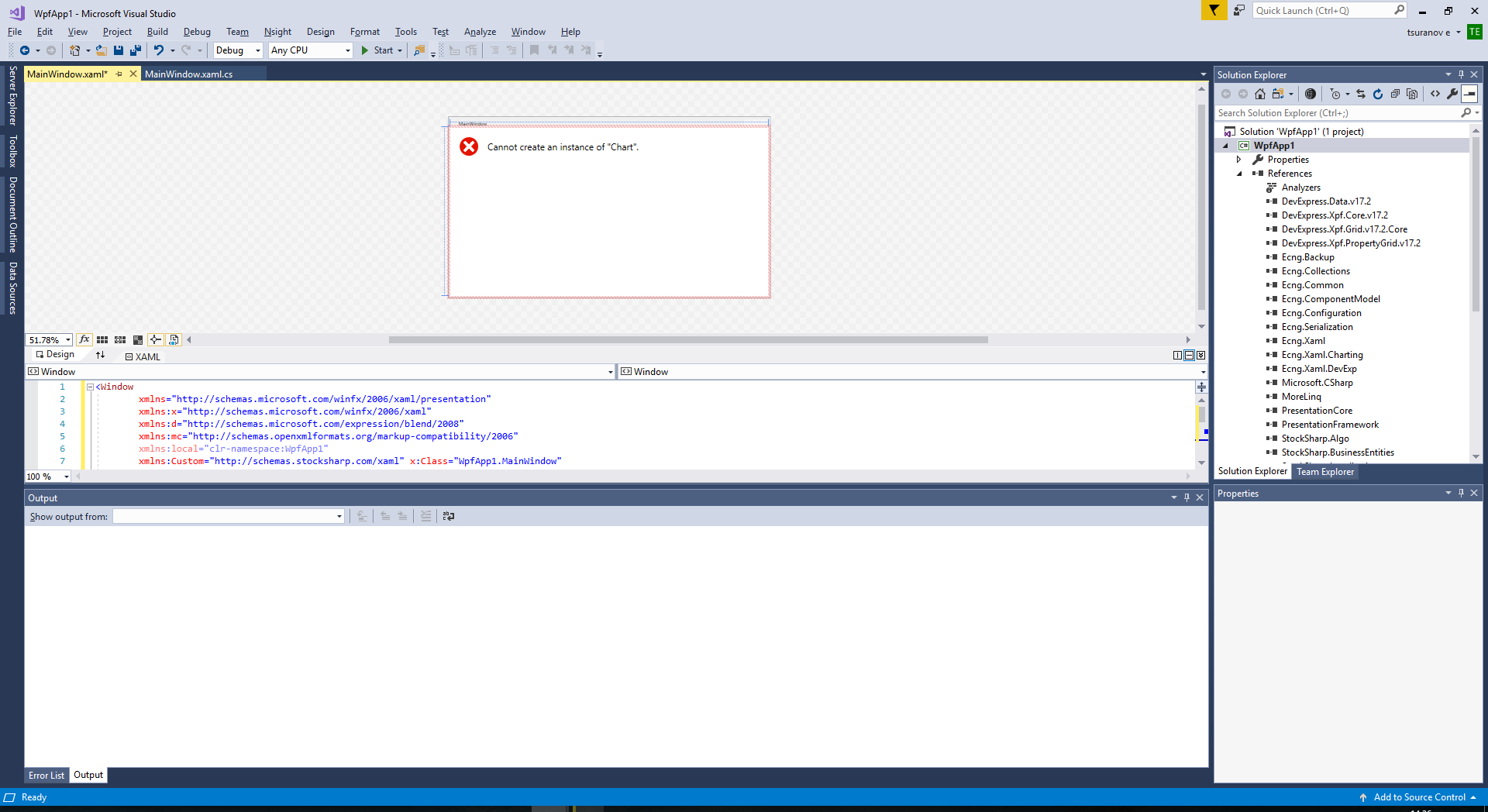The height and width of the screenshot is (812, 1488).
Task: Open the Server Explorer side panel
Action: 12,95
